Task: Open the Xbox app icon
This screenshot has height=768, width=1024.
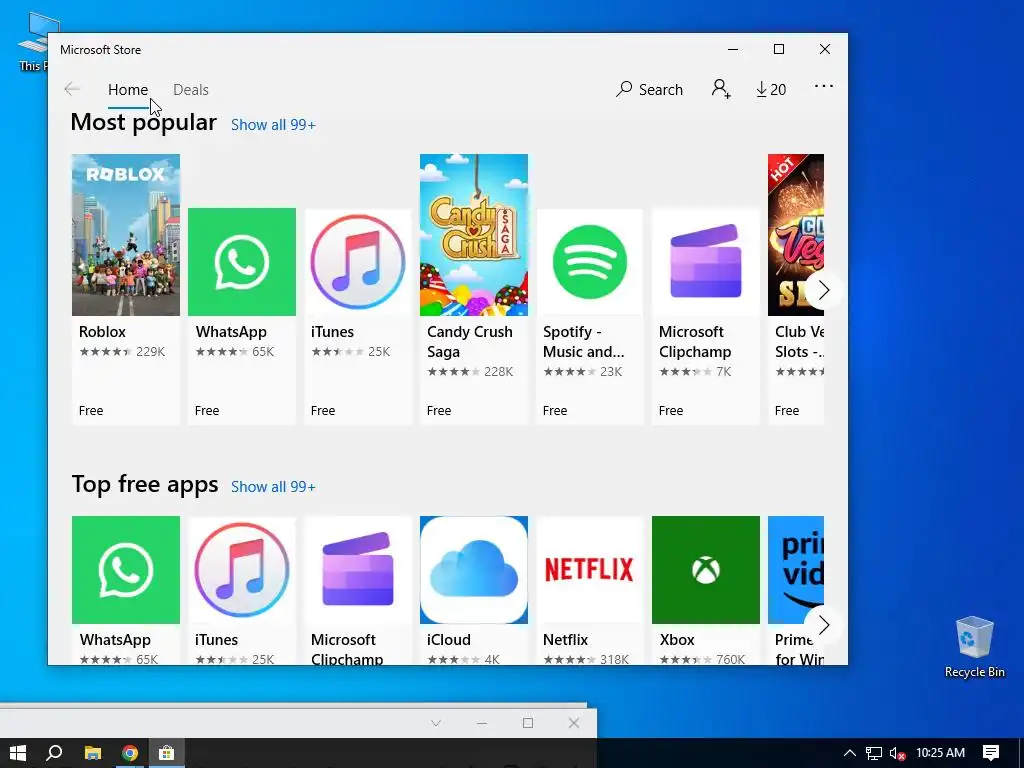Action: coord(706,570)
